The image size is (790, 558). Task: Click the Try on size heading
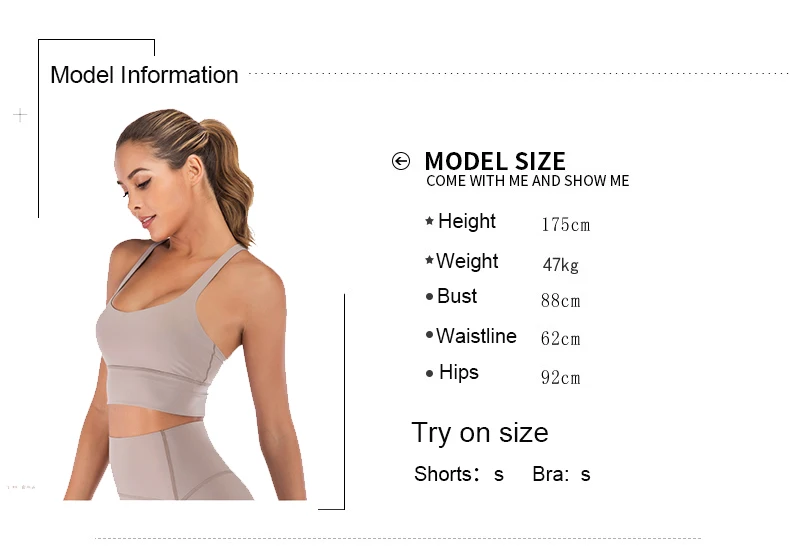[x=480, y=433]
